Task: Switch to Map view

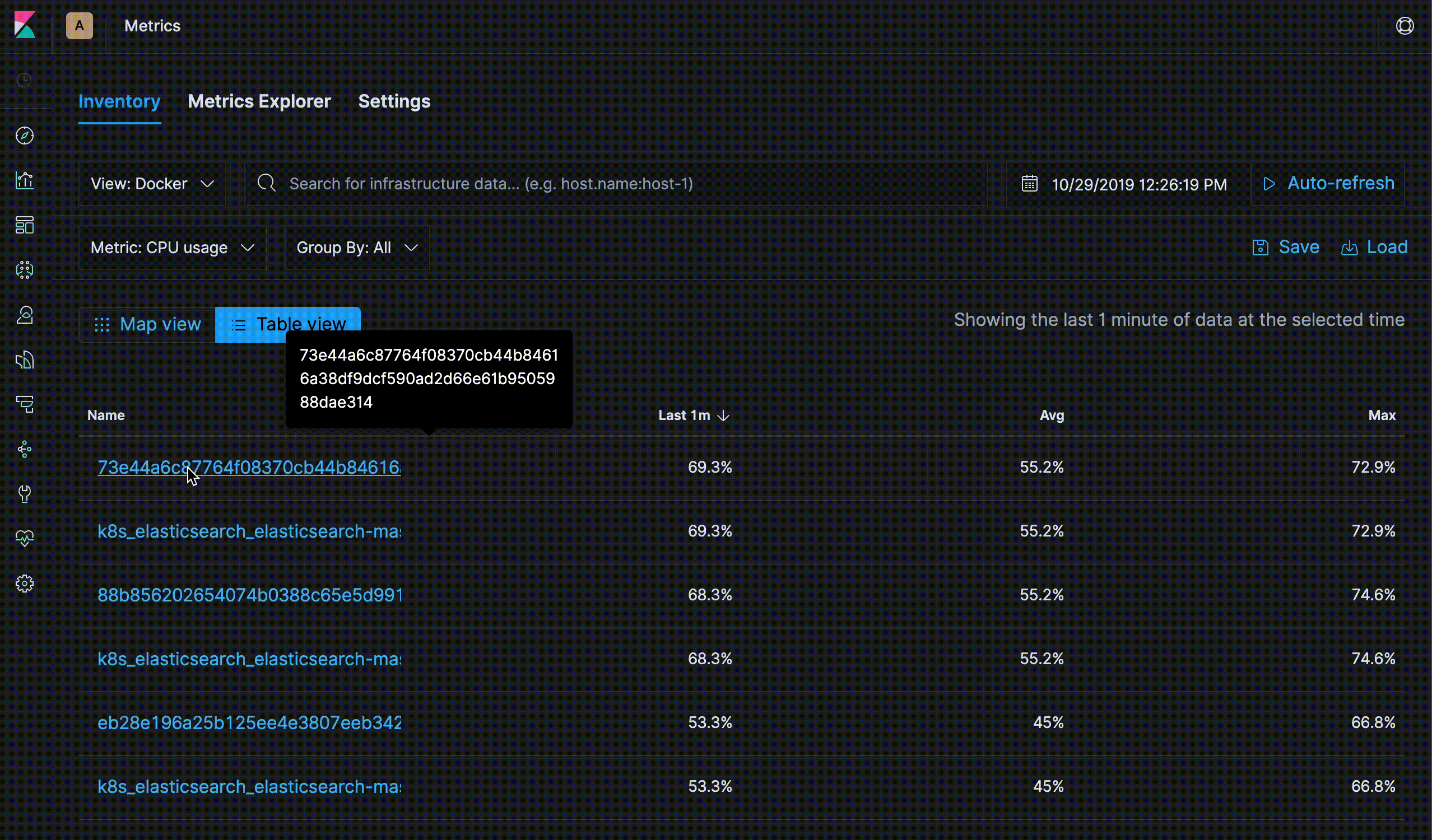Action: 147,324
